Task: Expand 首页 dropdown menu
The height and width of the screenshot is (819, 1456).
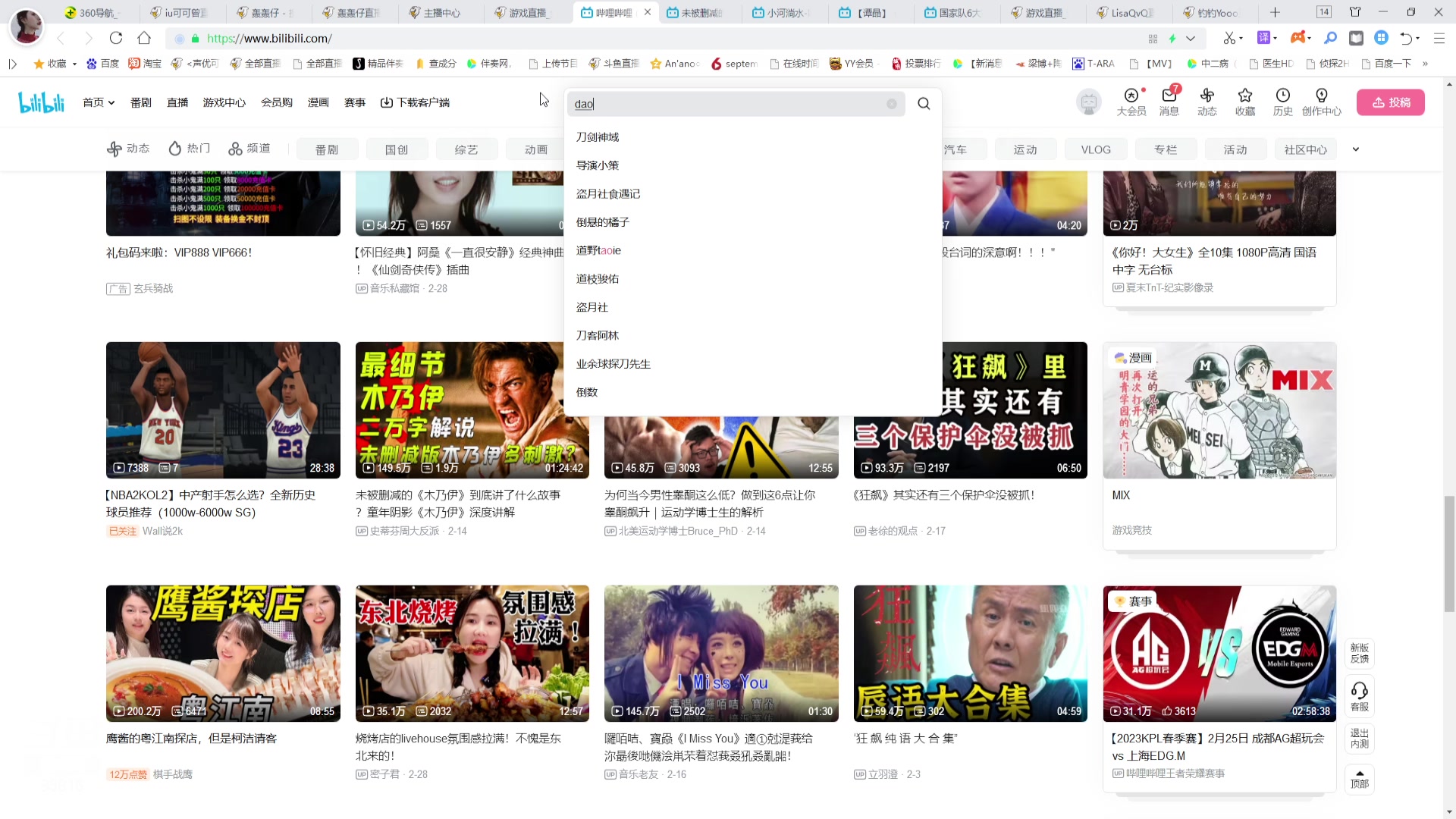Action: tap(99, 102)
